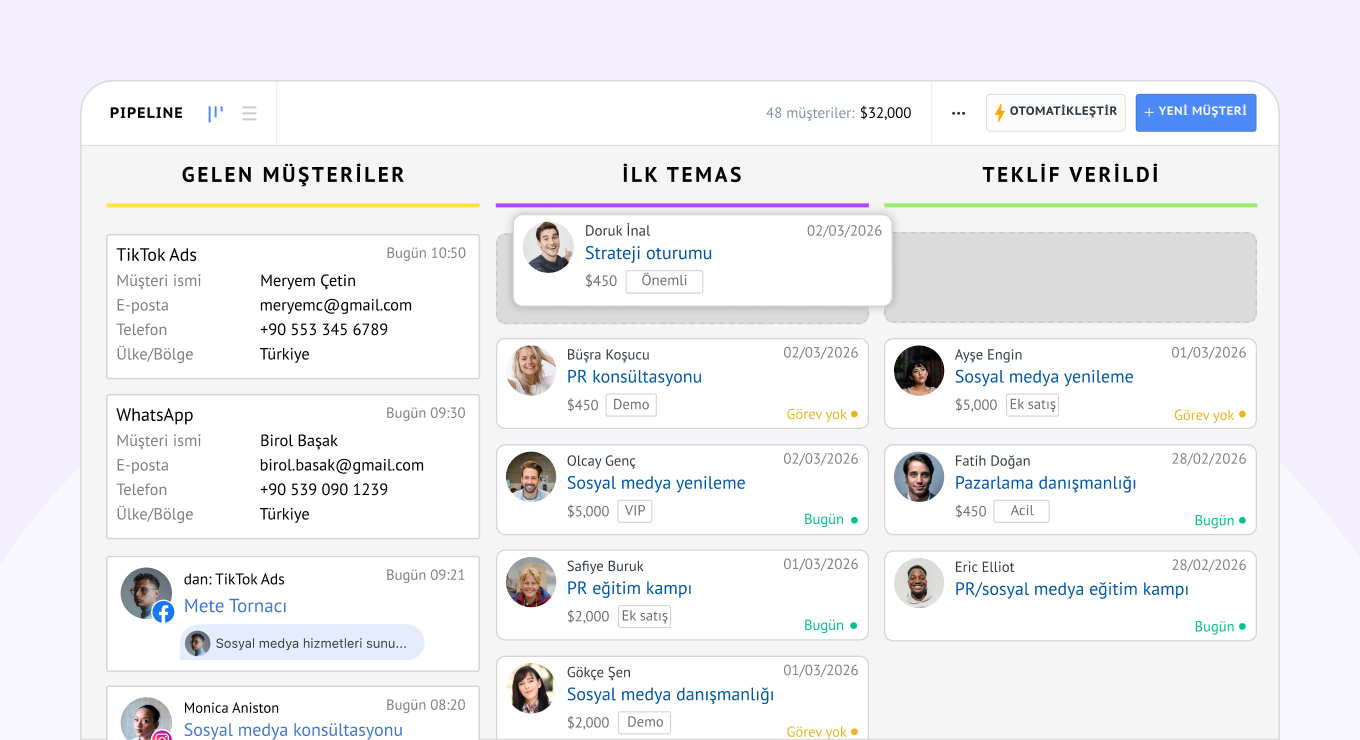Switch to the list view icon

tap(249, 113)
